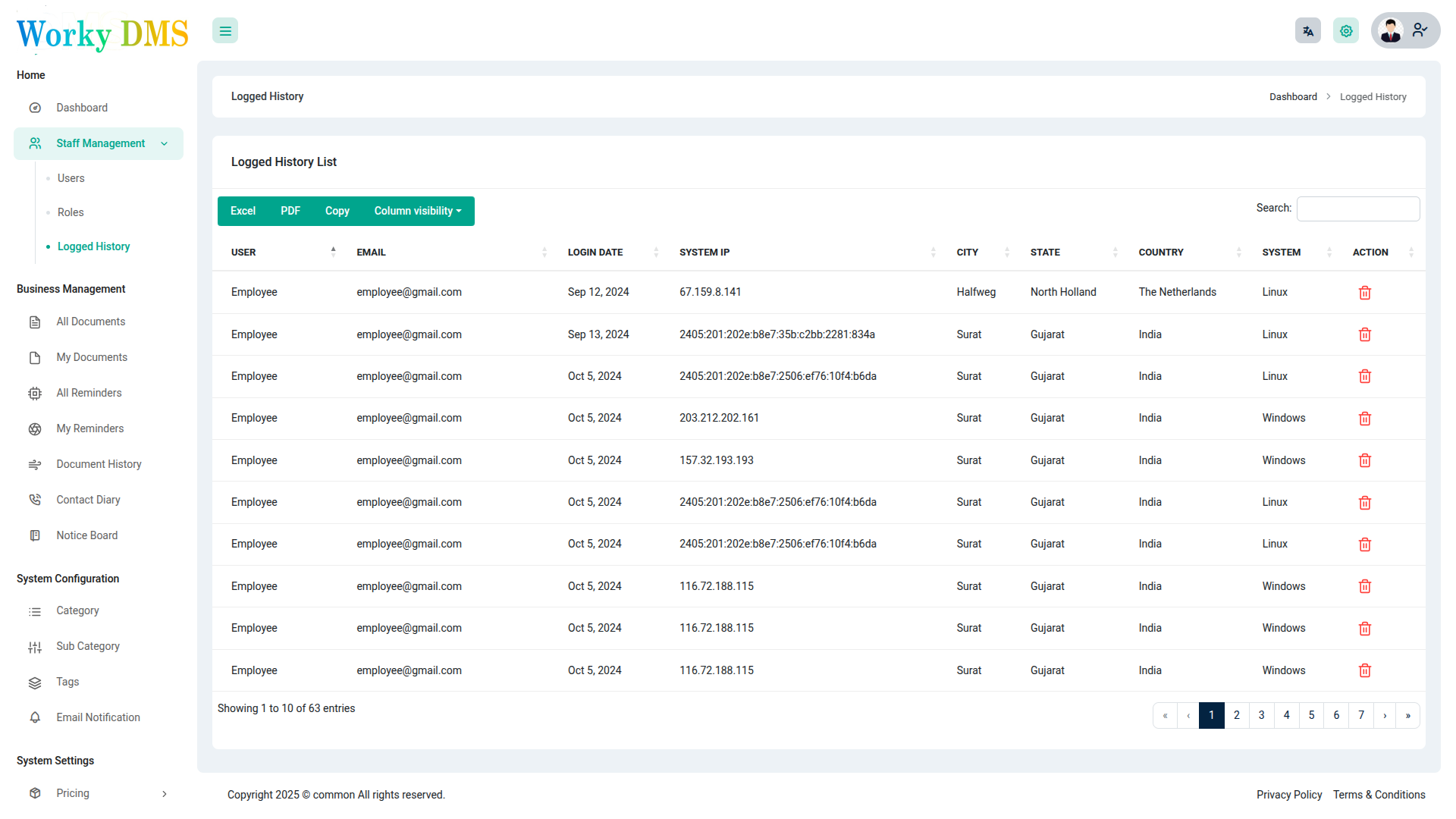1456x819 pixels.
Task: Sort table by User column
Action: click(x=243, y=253)
